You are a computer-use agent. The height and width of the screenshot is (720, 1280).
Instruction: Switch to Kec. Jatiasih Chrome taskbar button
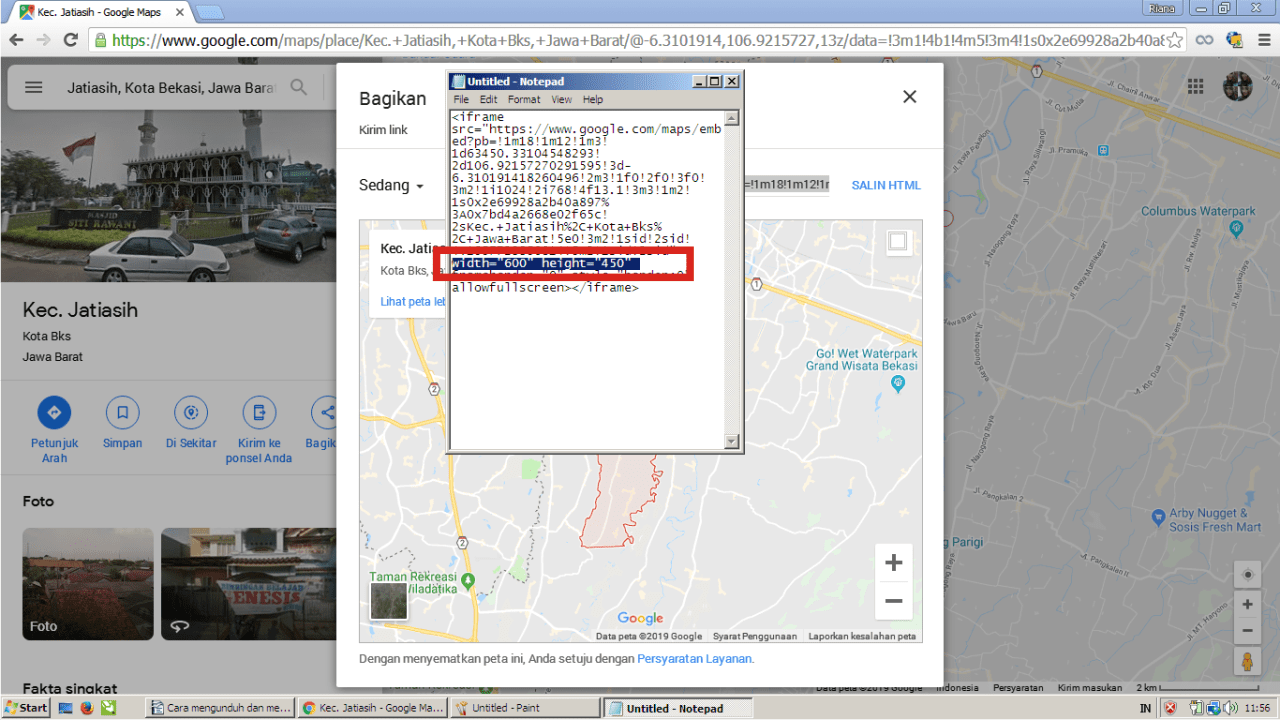coord(373,708)
